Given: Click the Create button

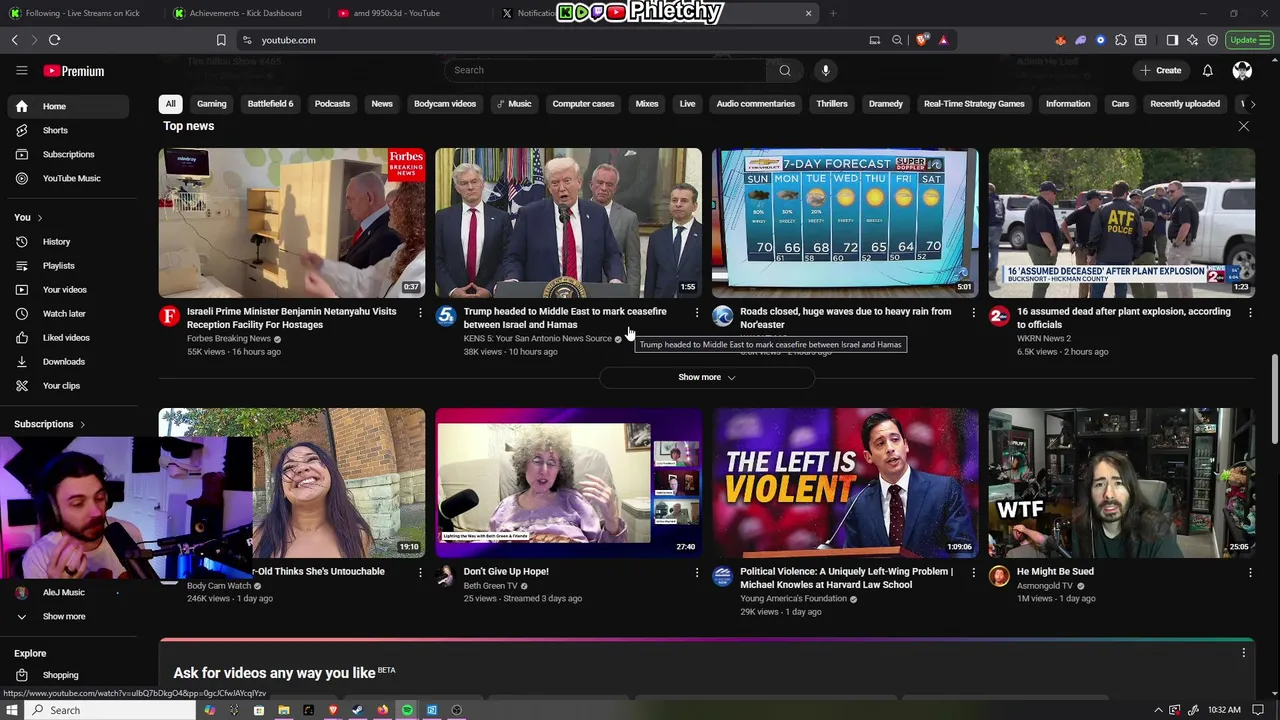Looking at the screenshot, I should point(1161,70).
